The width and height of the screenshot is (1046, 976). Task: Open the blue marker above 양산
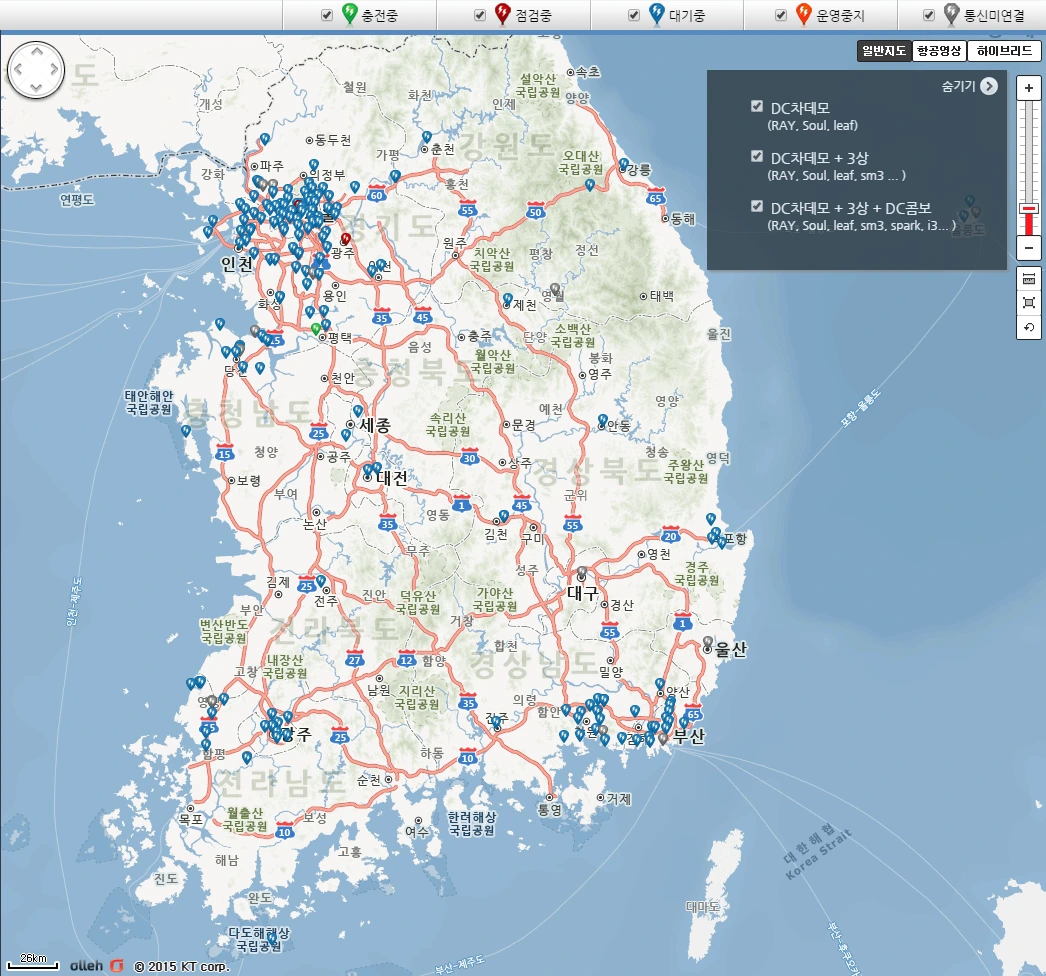[x=660, y=684]
